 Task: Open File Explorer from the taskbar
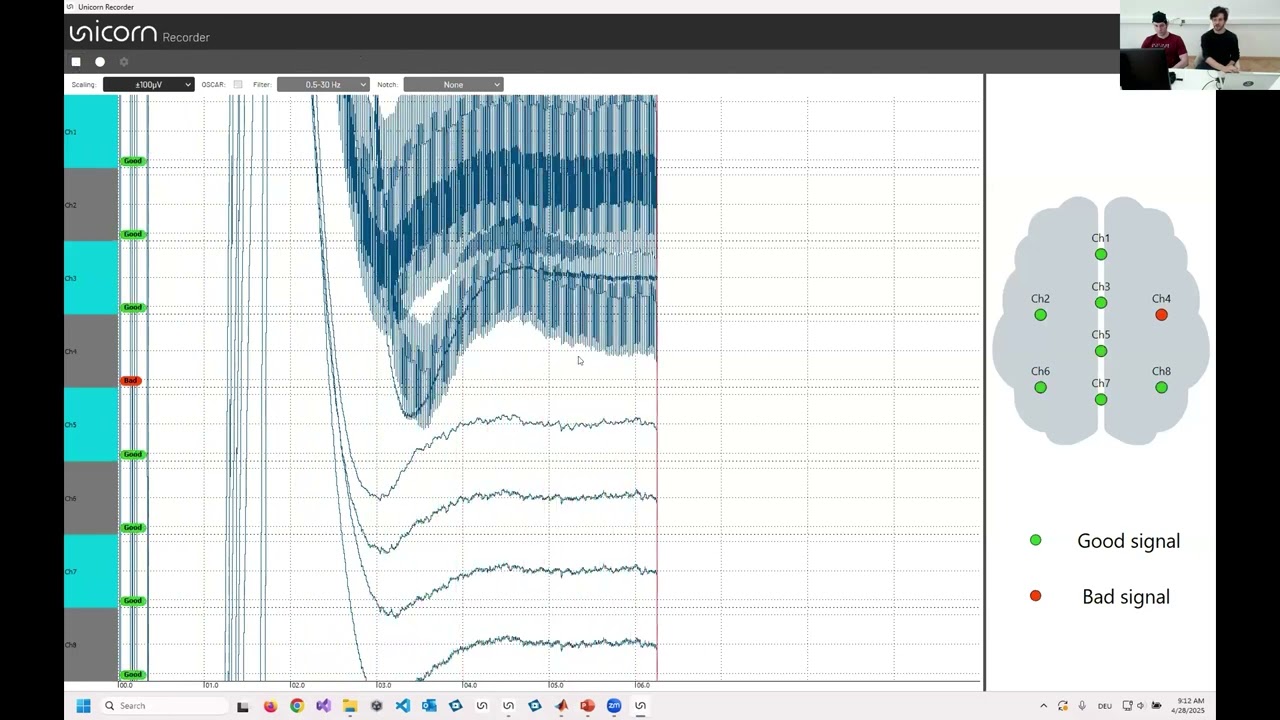coord(350,706)
